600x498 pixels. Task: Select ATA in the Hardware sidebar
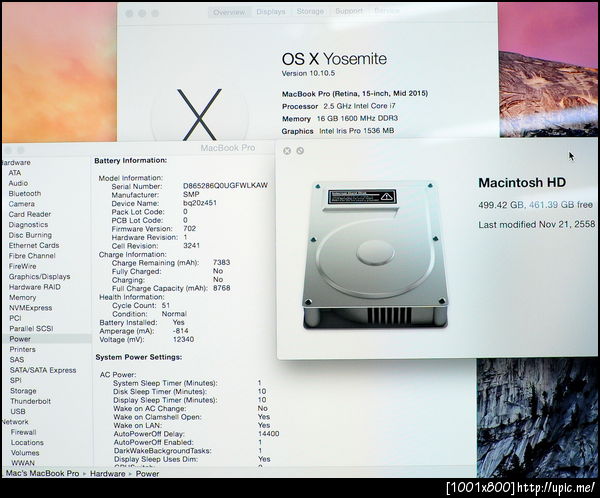click(x=15, y=173)
